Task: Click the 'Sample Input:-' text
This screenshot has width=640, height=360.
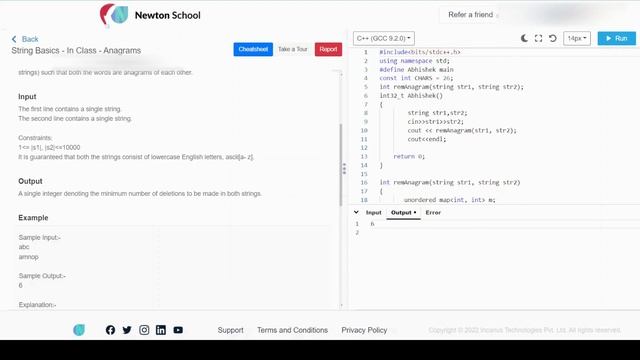Action: point(40,238)
